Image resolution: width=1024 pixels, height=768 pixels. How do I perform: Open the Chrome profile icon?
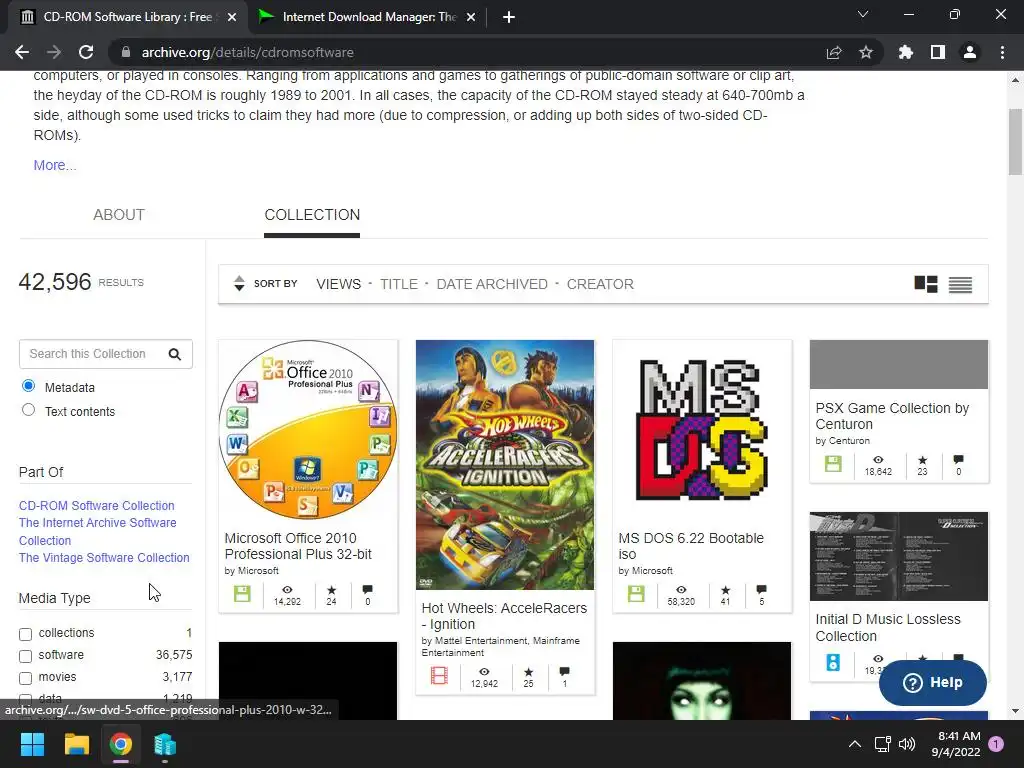[970, 52]
